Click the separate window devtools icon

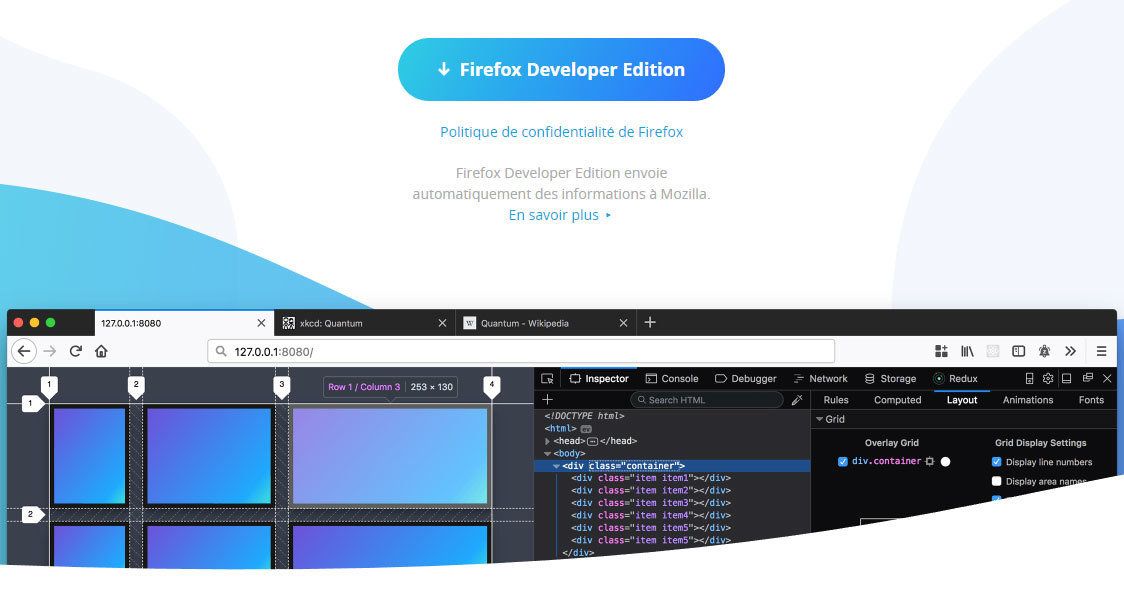pyautogui.click(x=1087, y=378)
